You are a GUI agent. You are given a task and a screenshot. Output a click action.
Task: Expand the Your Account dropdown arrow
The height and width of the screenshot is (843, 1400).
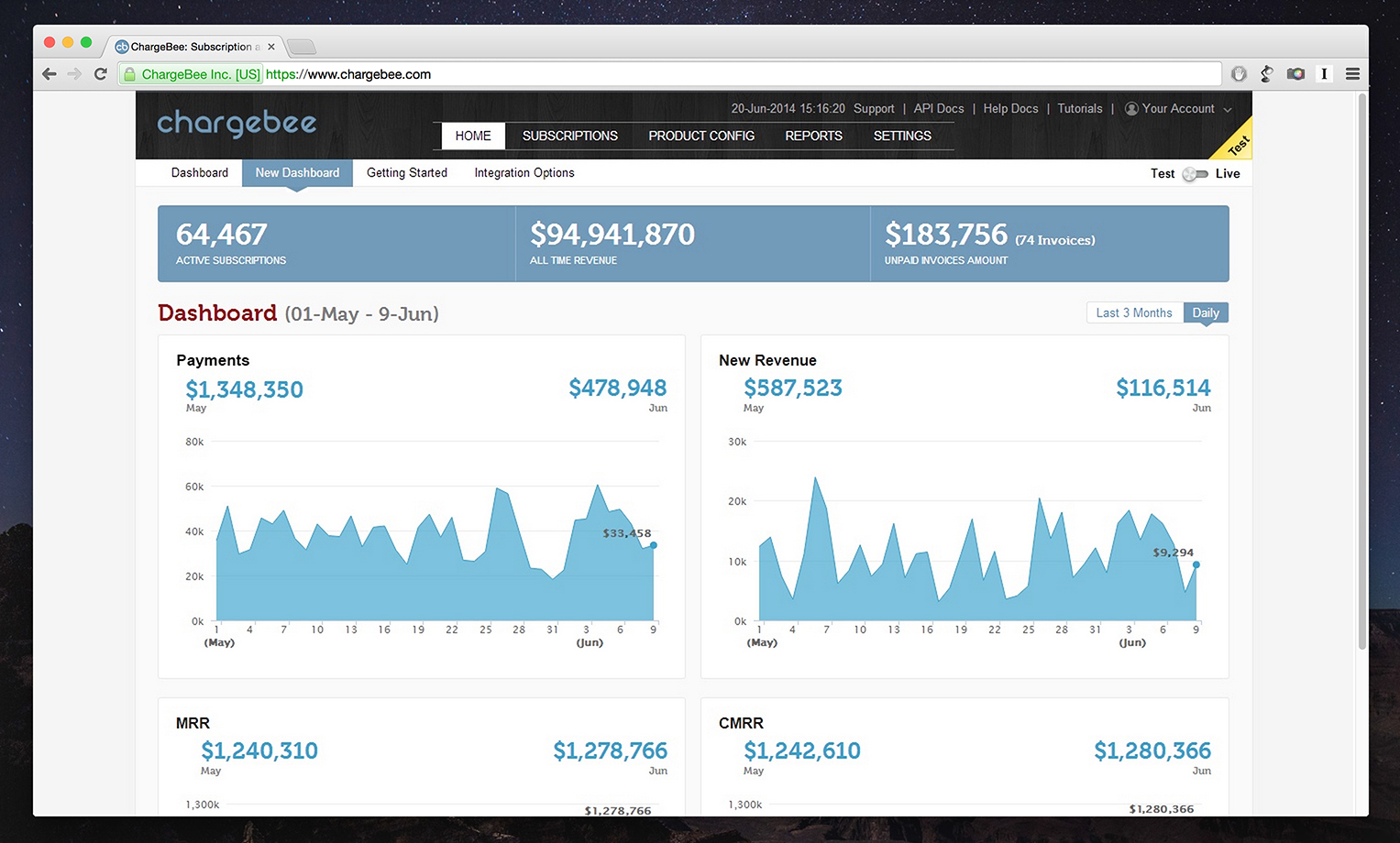tap(1228, 109)
